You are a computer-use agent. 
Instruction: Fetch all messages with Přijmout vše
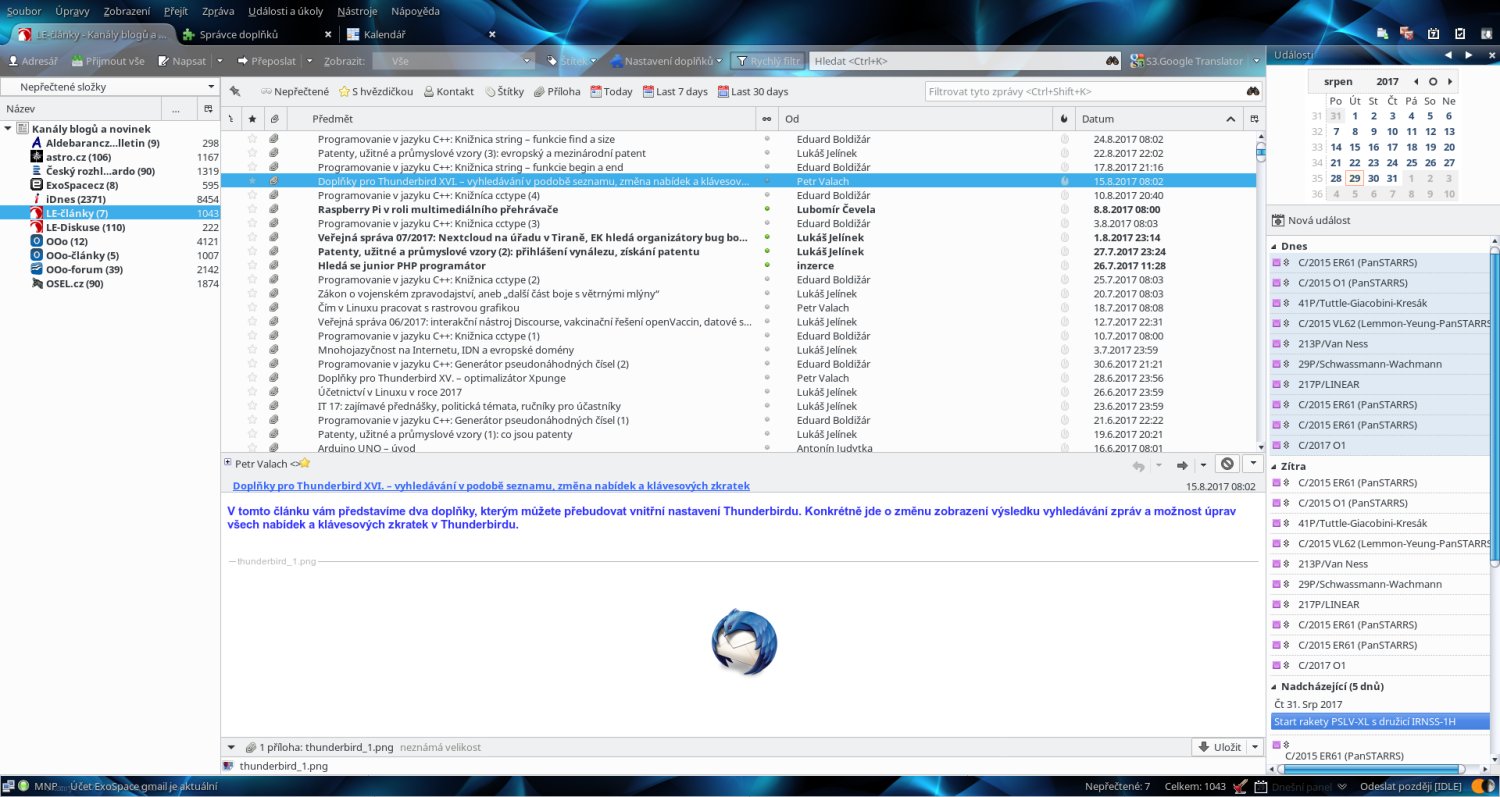pos(108,61)
